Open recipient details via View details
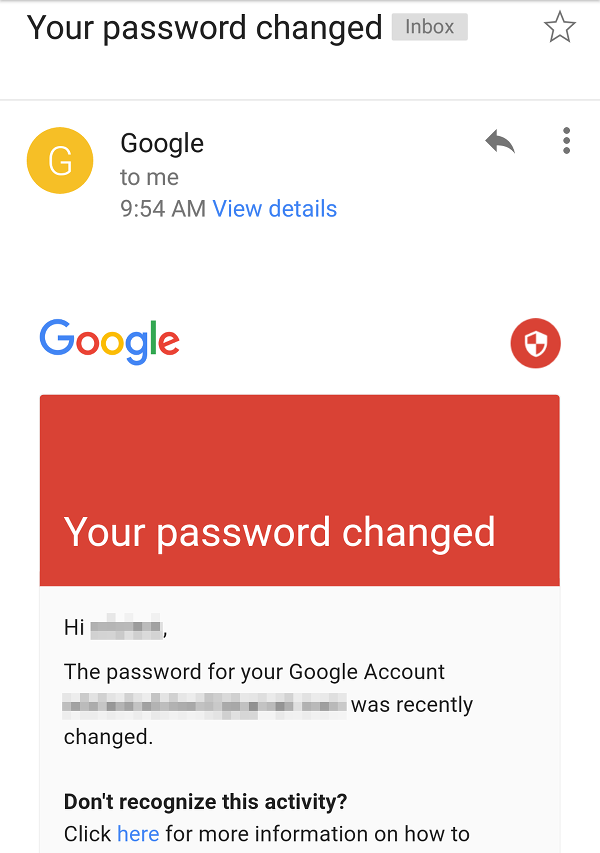Image resolution: width=600 pixels, height=853 pixels. coord(275,209)
